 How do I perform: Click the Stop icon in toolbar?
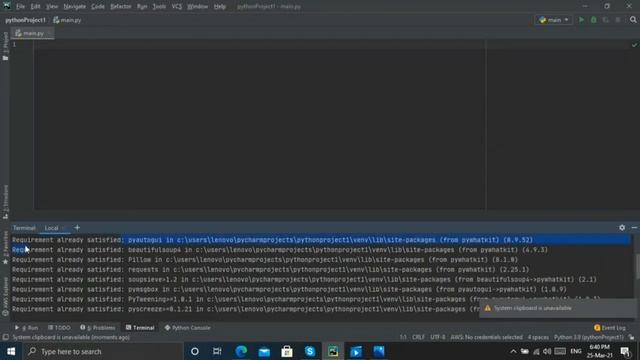coord(618,20)
